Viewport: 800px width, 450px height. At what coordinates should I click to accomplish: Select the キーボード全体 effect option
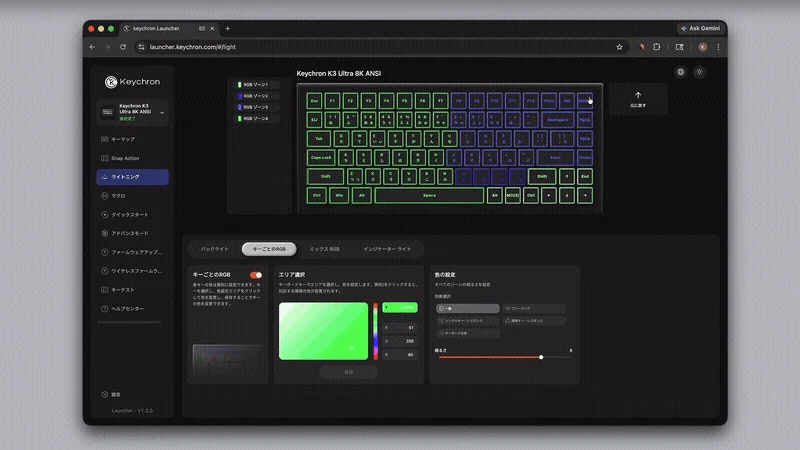coord(467,333)
